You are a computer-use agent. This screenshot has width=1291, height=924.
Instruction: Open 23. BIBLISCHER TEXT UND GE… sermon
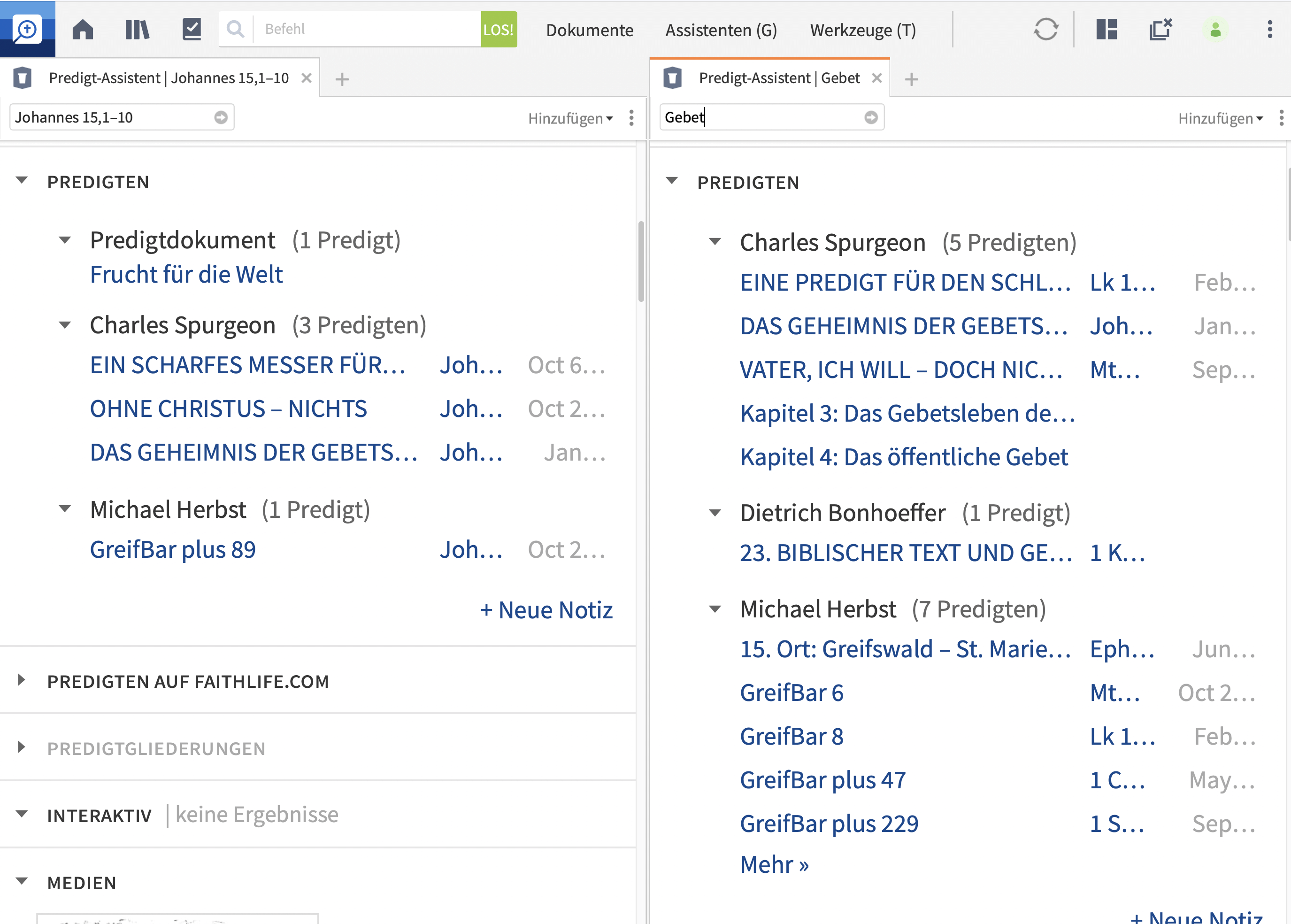(906, 553)
